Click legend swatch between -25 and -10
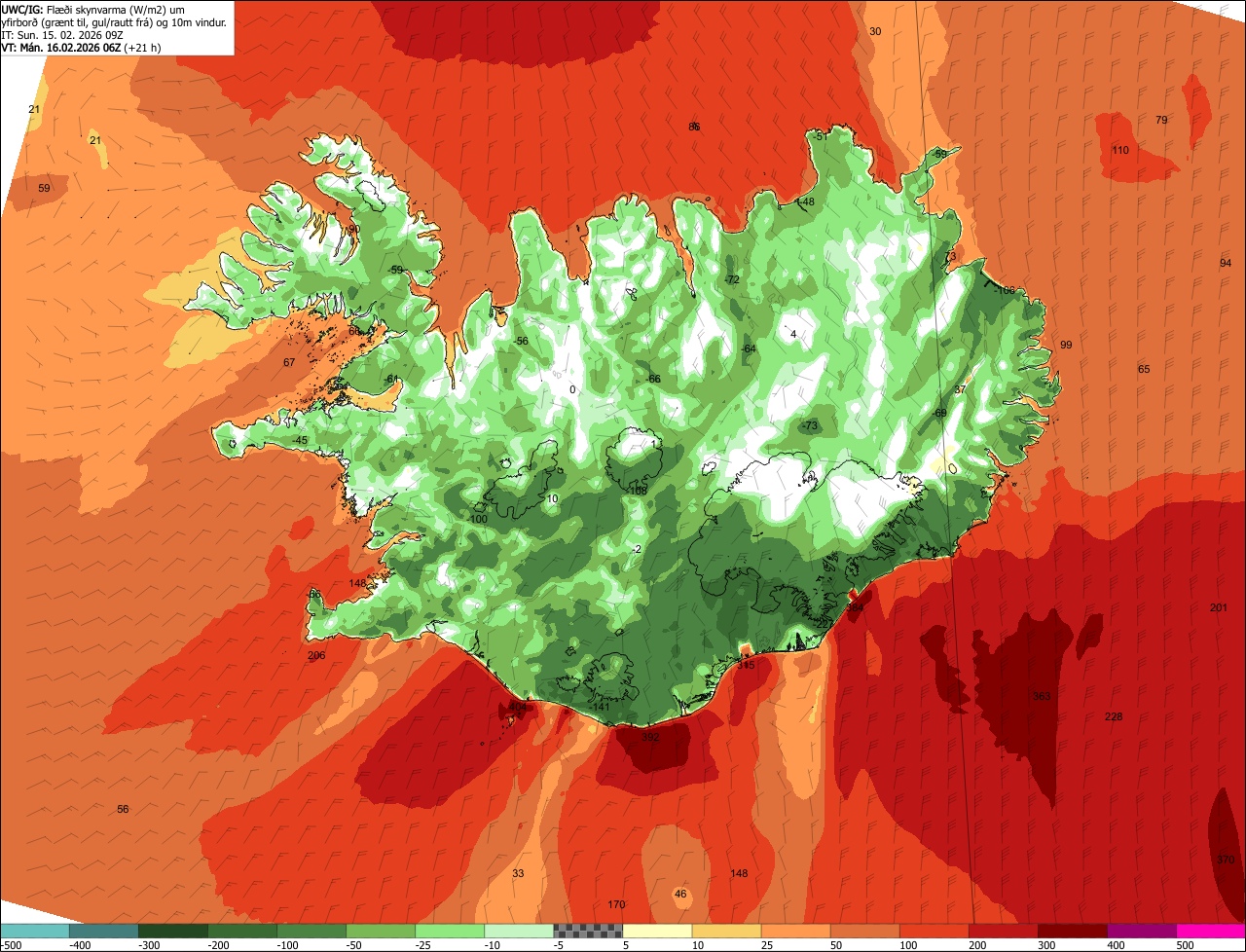Viewport: 1246px width, 952px height. [450, 931]
